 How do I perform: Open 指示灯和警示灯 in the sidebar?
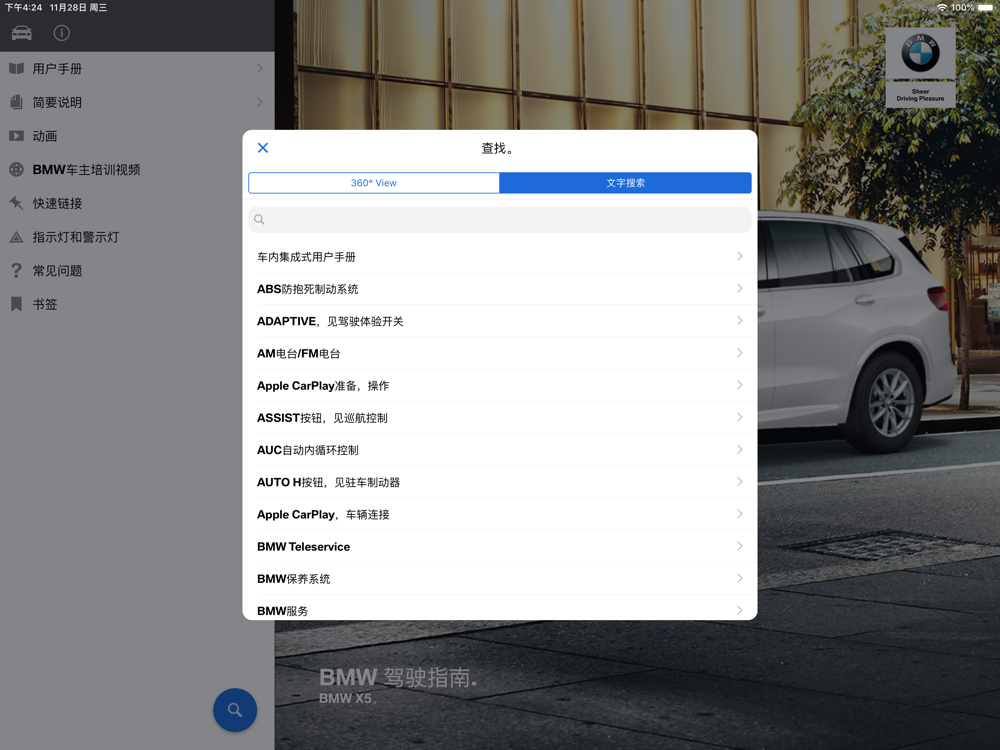pos(137,237)
